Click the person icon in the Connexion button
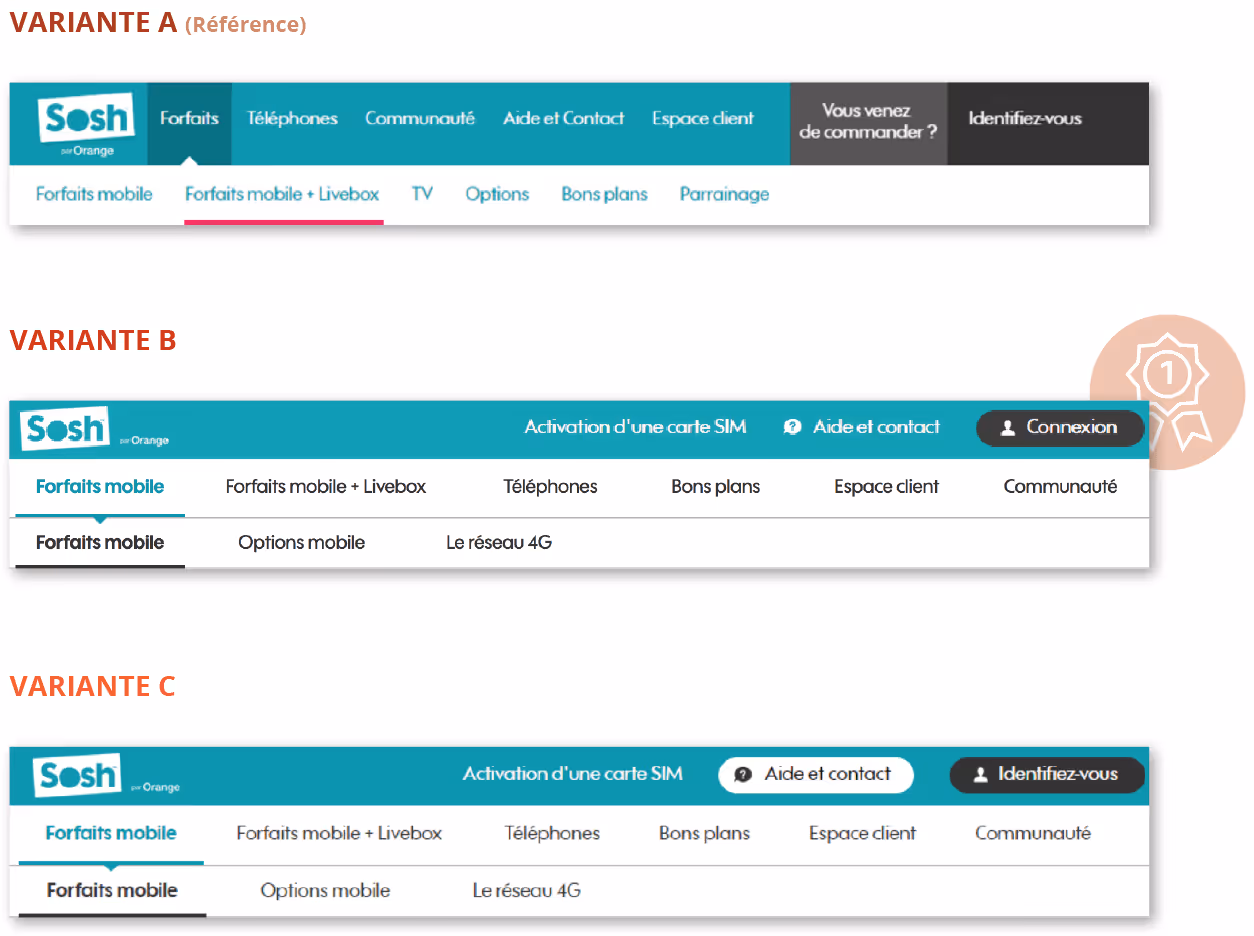The width and height of the screenshot is (1254, 936). [1007, 428]
